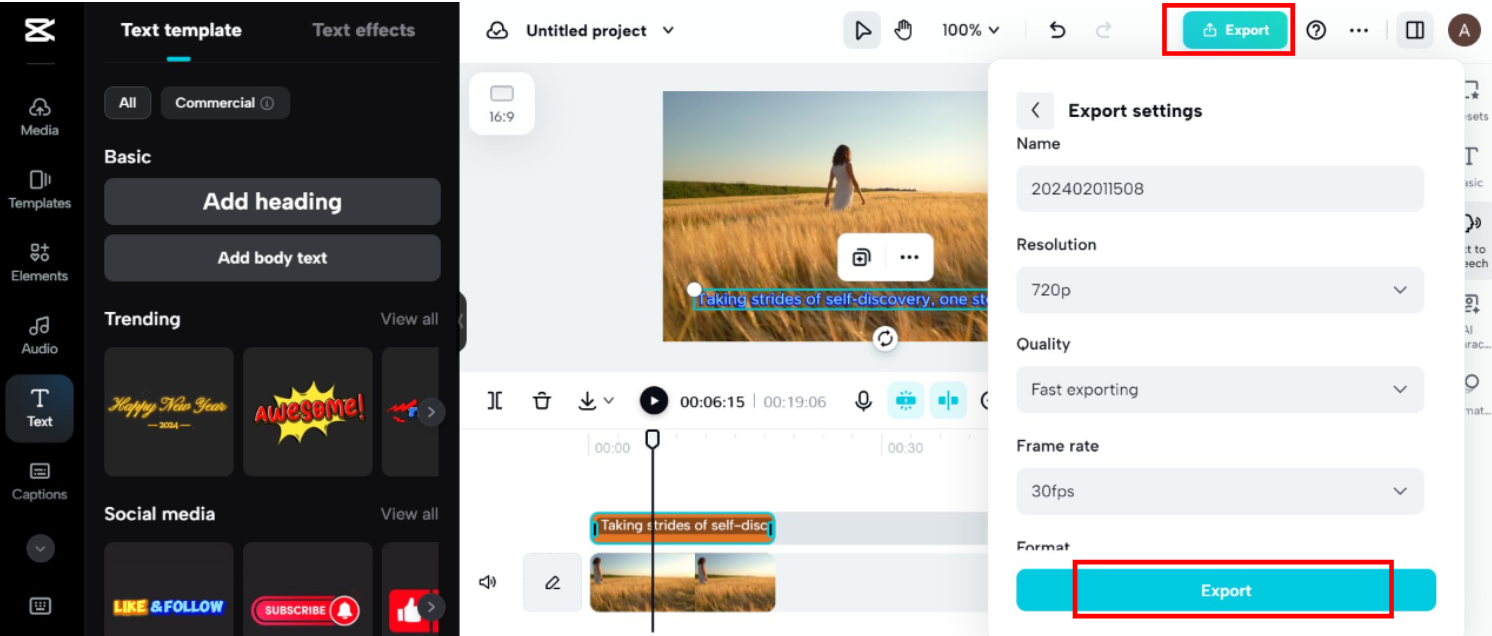The width and height of the screenshot is (1492, 636).
Task: Open the top bar more options menu
Action: (1358, 30)
